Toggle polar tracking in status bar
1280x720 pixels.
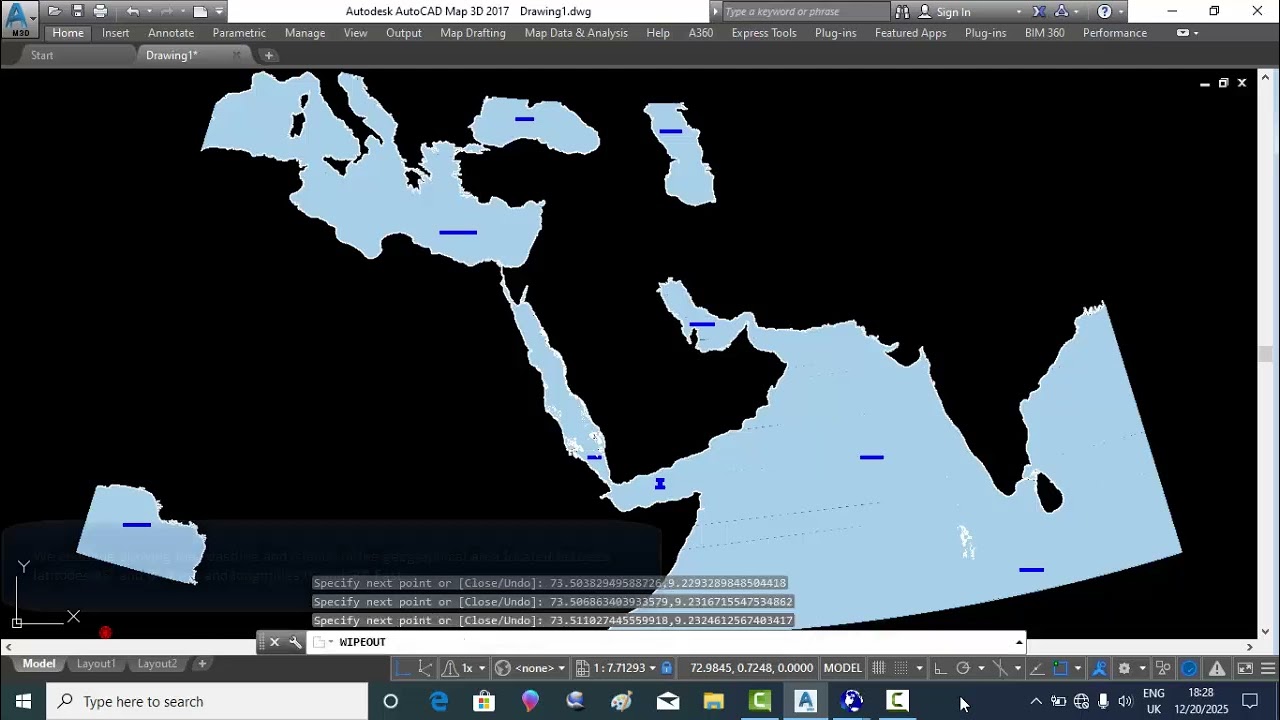(x=963, y=668)
